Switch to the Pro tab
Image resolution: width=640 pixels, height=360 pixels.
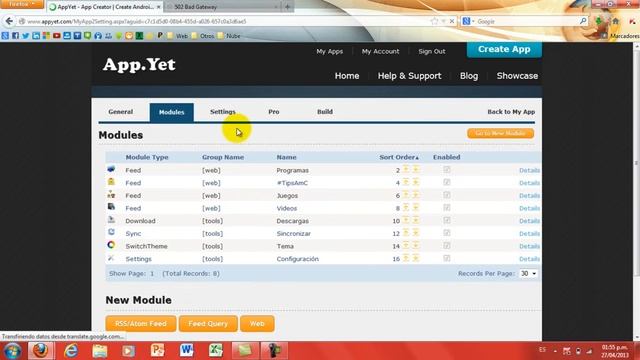point(273,112)
